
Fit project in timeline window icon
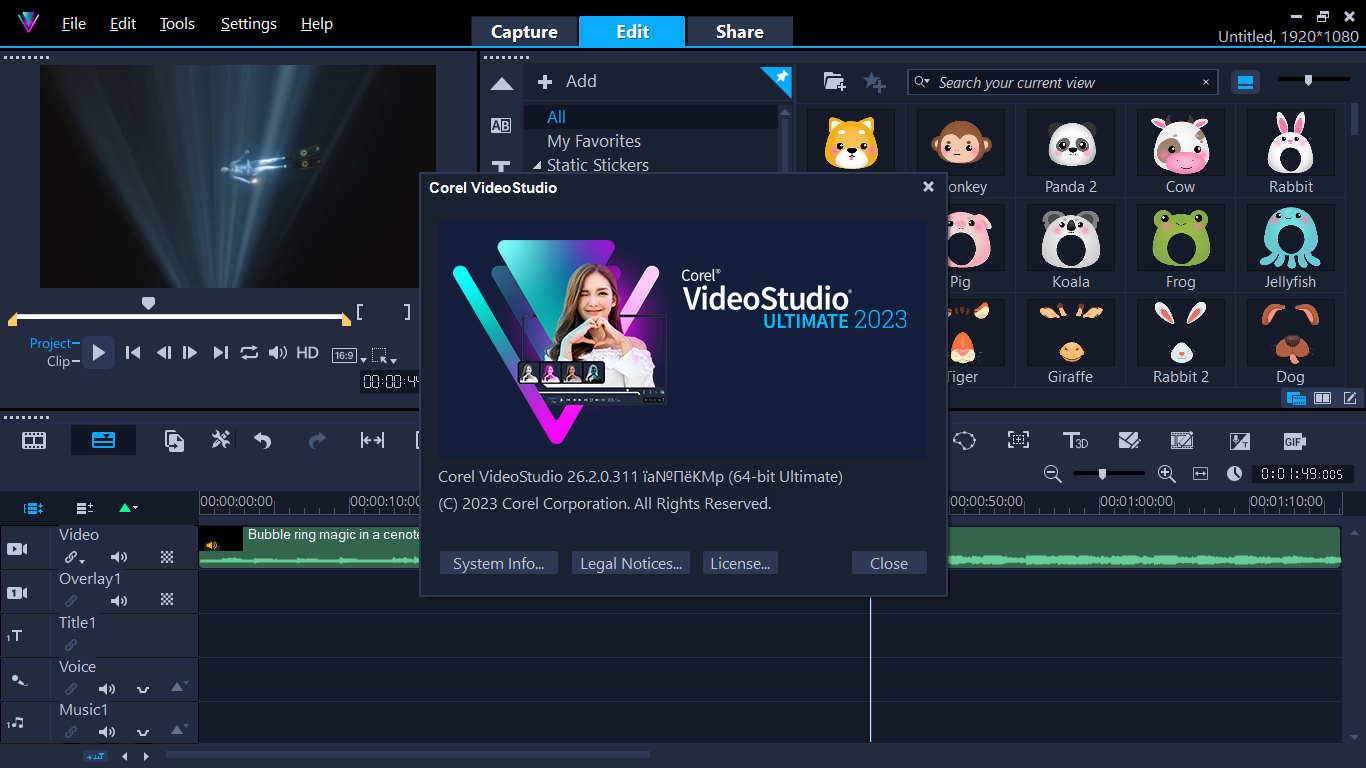coord(1200,473)
